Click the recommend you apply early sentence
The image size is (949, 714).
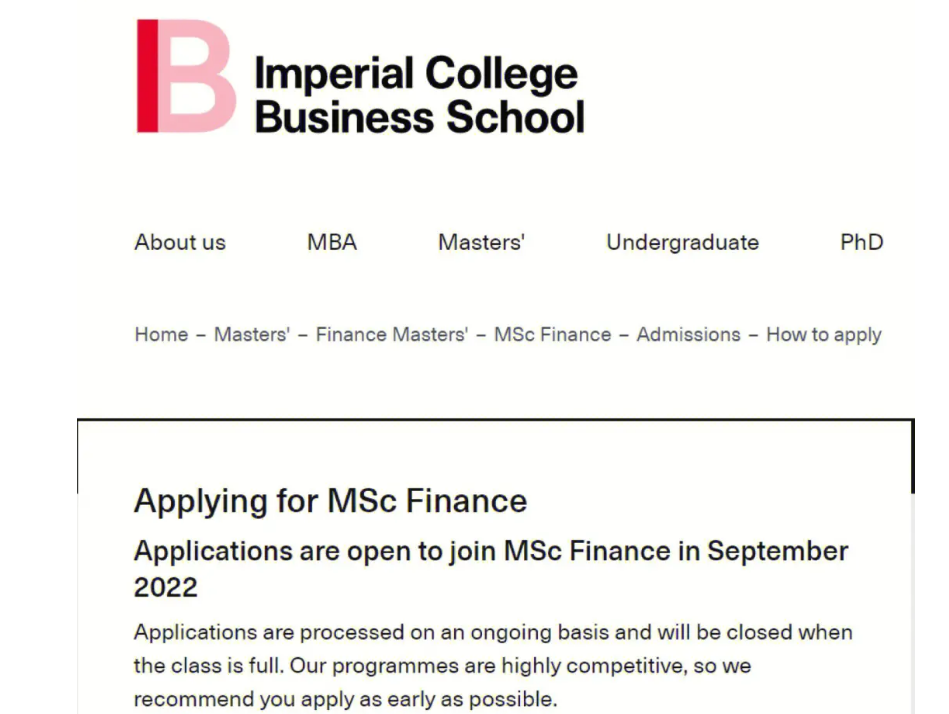click(345, 699)
